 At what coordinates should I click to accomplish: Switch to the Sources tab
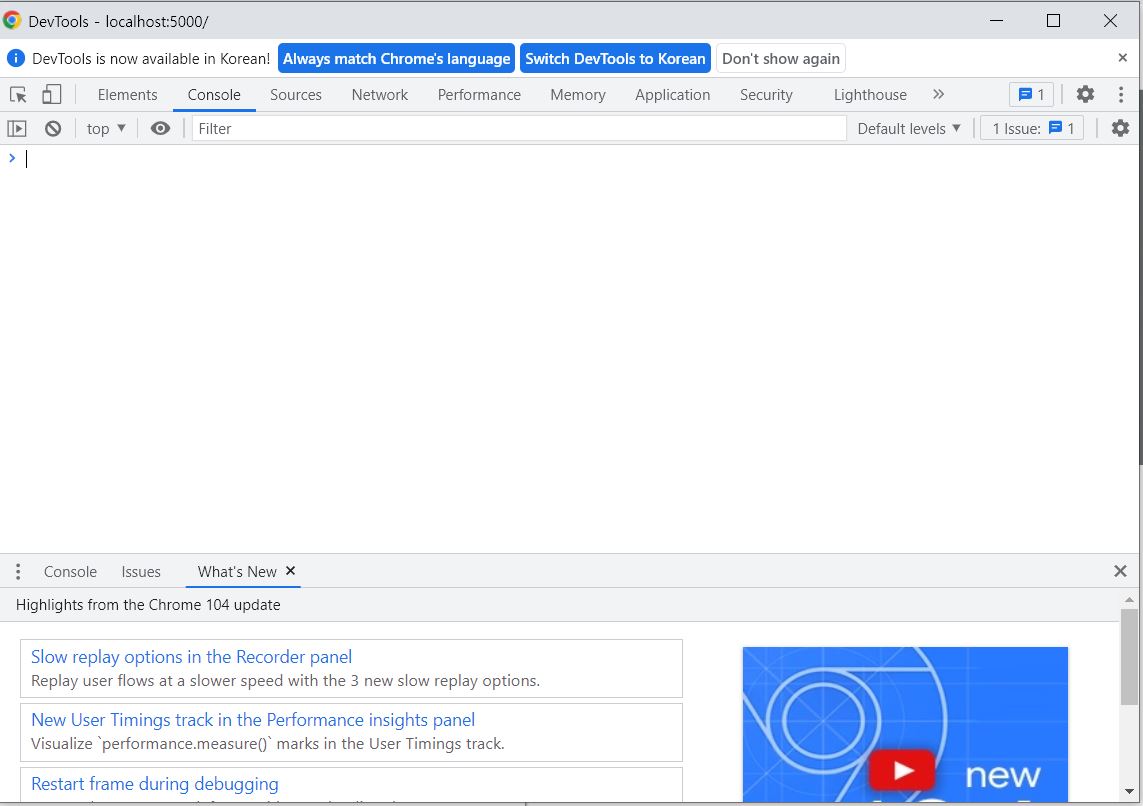[296, 95]
